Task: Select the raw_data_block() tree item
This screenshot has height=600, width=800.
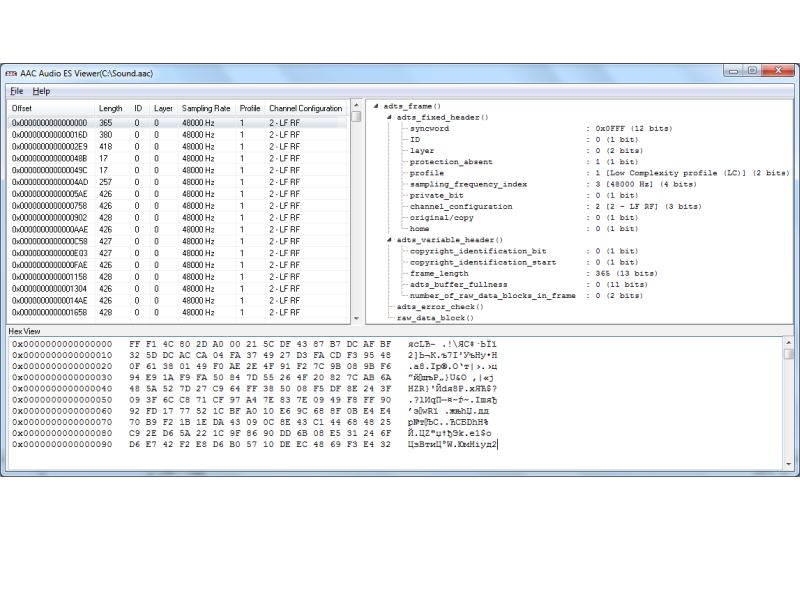Action: pyautogui.click(x=435, y=318)
